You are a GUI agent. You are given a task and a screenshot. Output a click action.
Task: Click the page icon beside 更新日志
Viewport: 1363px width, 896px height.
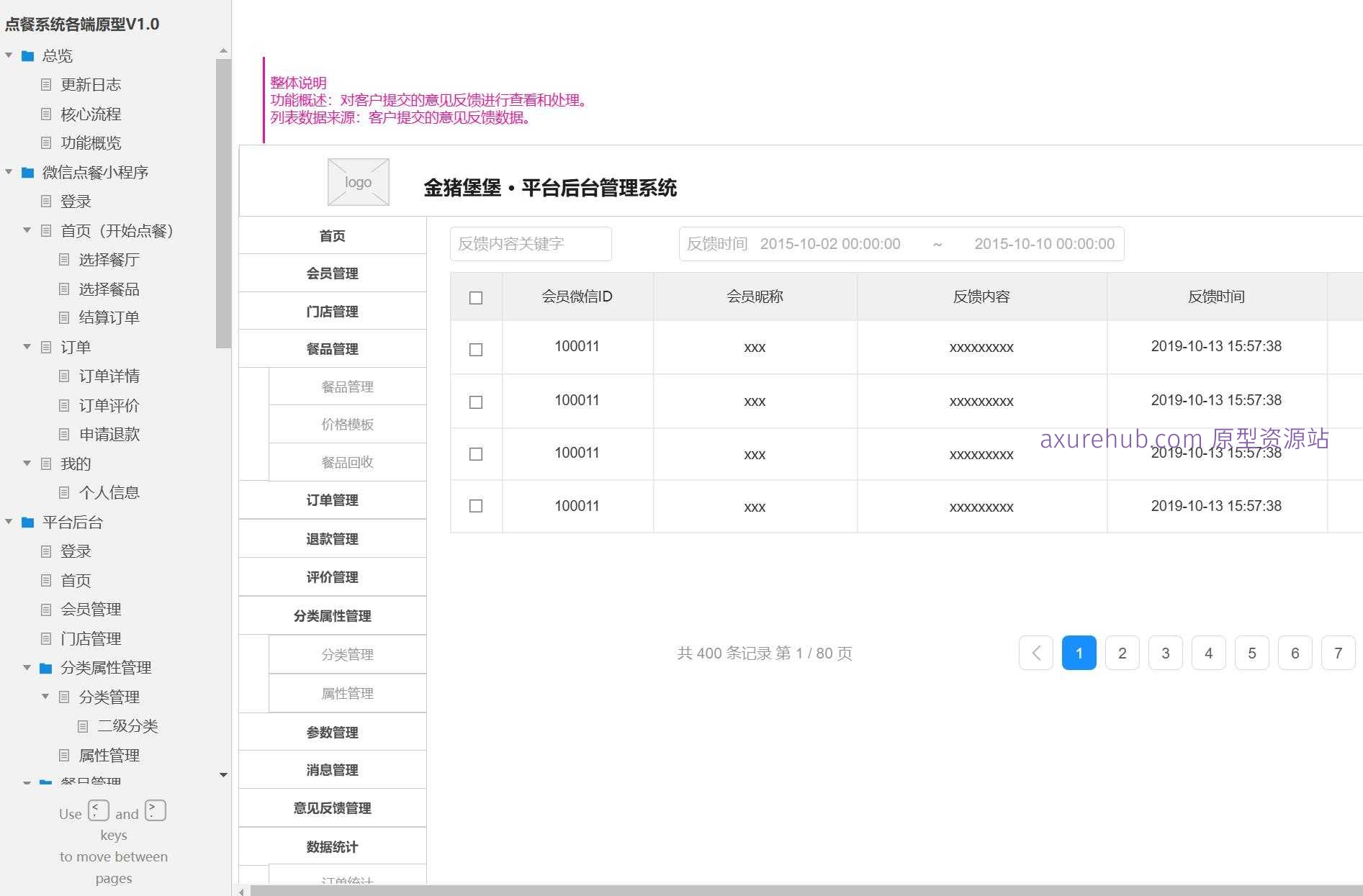(x=46, y=85)
